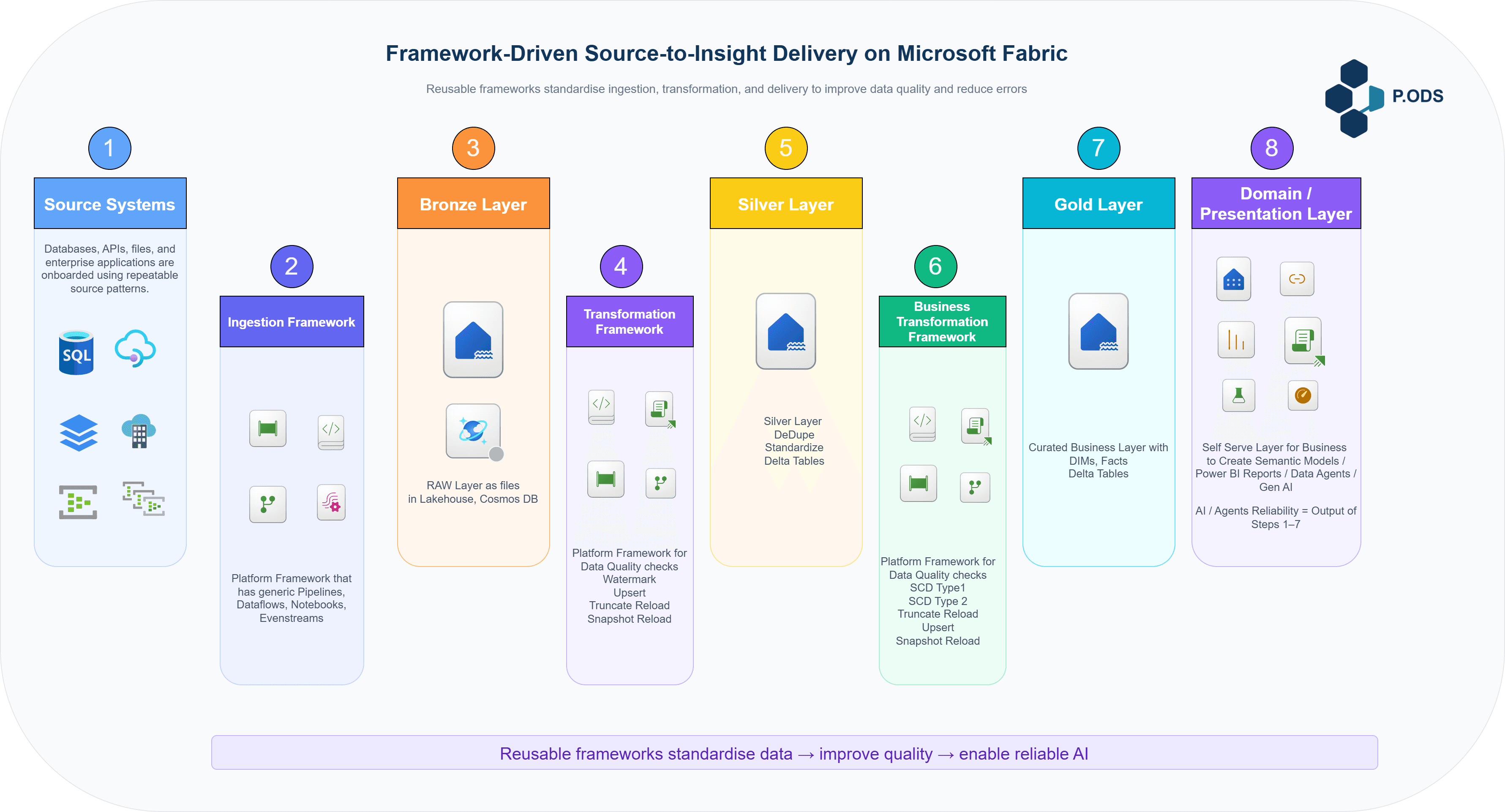Screen dimensions: 1505x812
Task: Click the Eventstream icon in Ingestion Framework
Action: pos(331,503)
